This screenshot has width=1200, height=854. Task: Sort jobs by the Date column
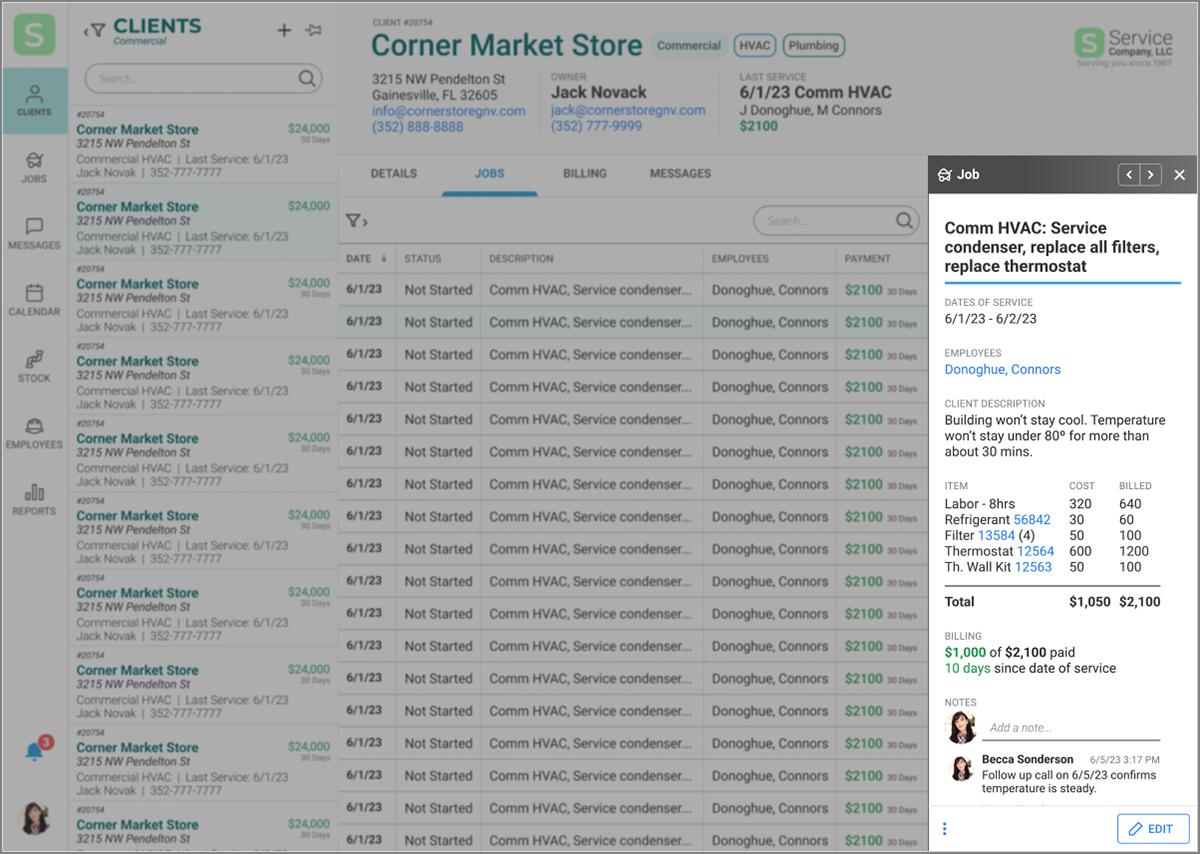(367, 259)
